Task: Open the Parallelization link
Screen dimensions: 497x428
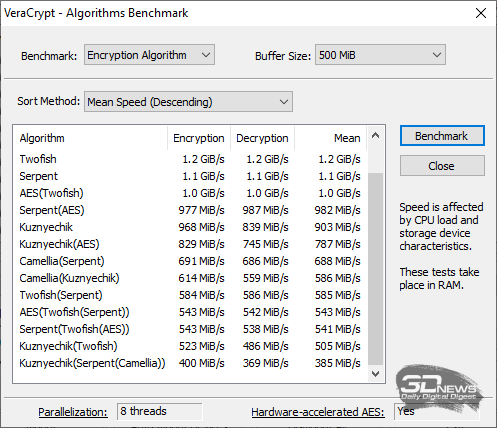Action: click(73, 412)
